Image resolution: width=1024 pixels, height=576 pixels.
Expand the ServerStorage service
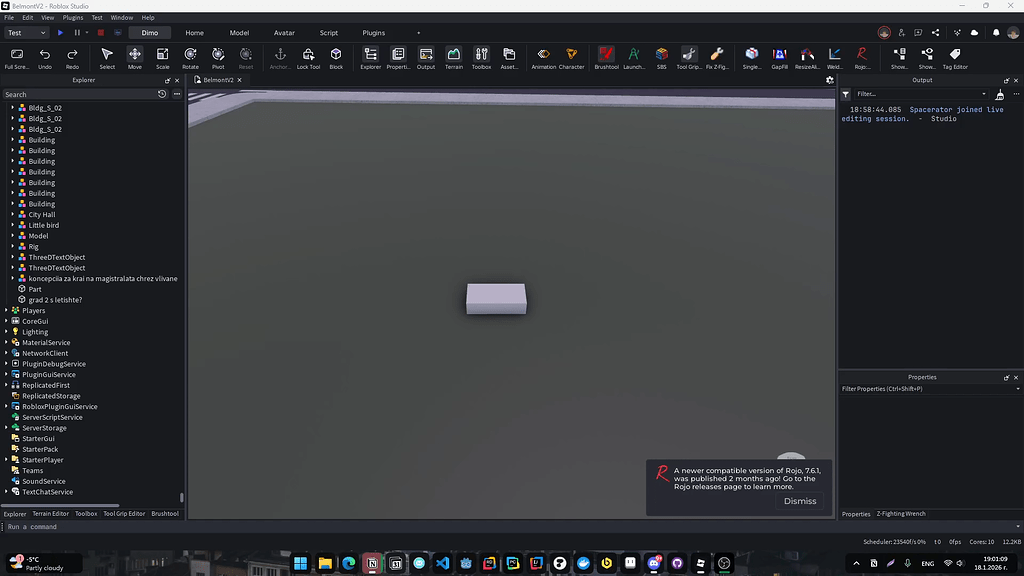pyautogui.click(x=7, y=428)
